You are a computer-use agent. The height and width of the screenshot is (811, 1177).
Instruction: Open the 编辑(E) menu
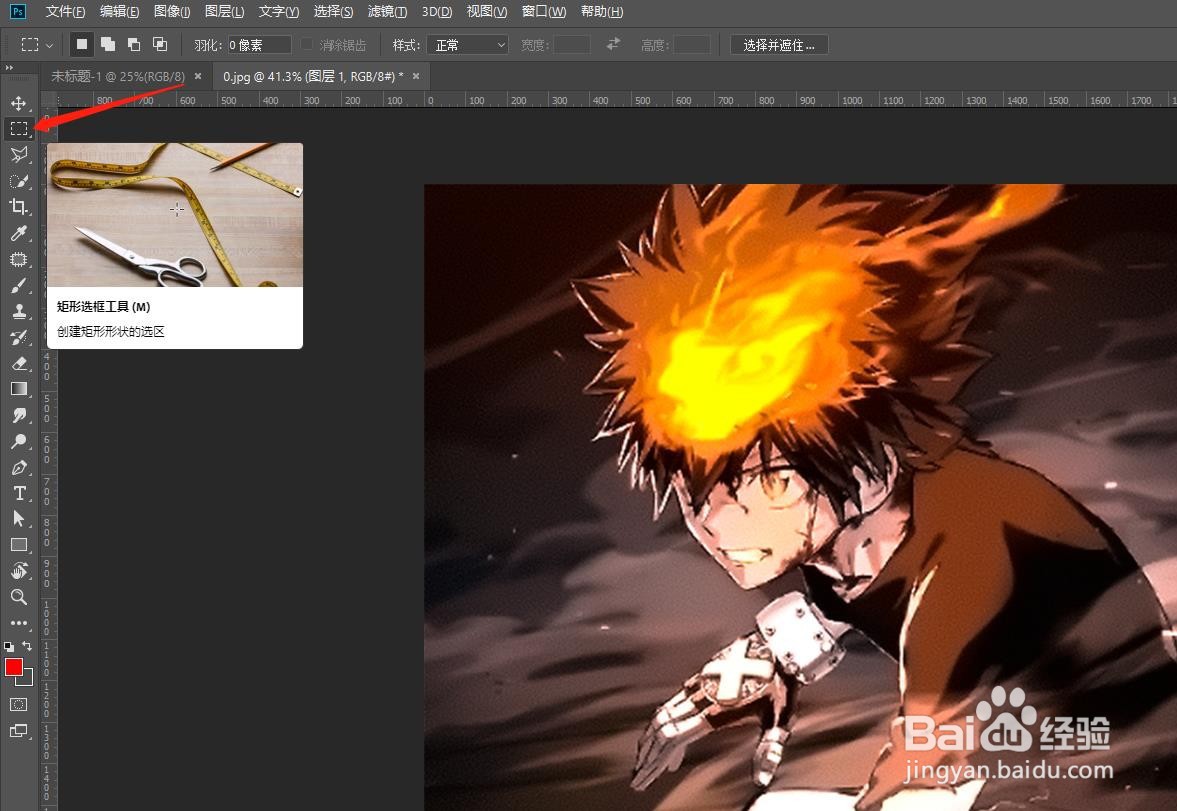point(119,11)
